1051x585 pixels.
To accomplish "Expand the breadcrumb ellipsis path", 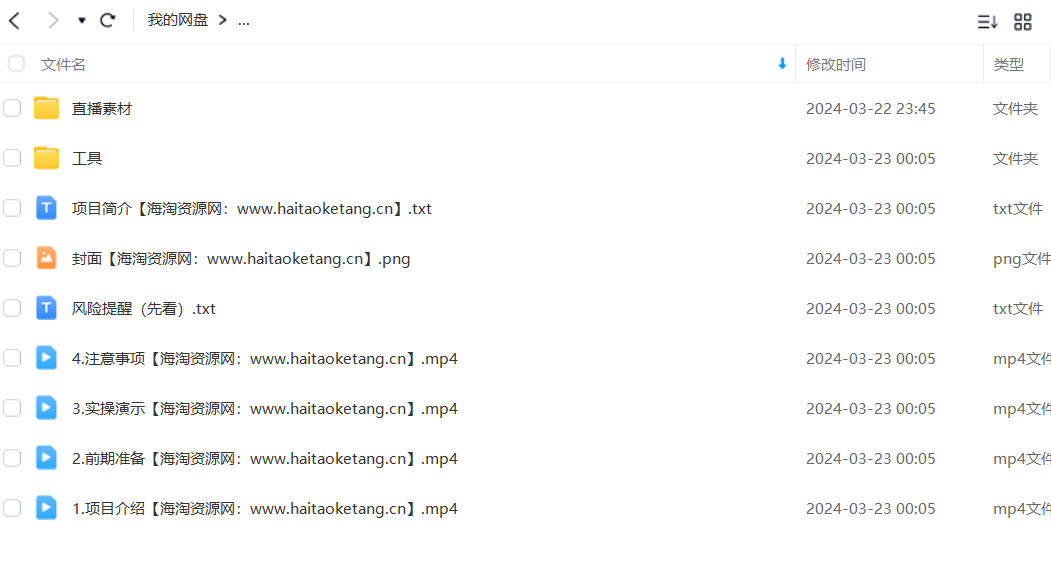I will pos(244,22).
